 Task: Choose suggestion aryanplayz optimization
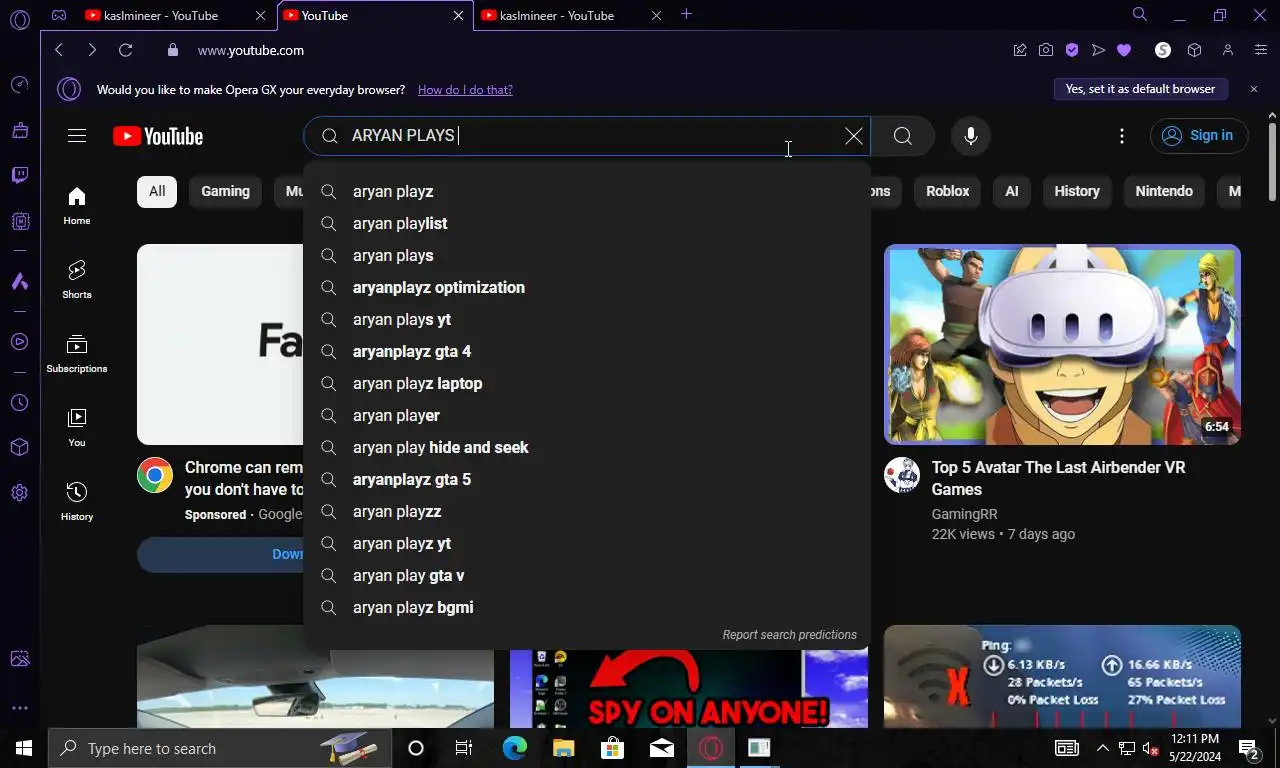tap(587, 287)
